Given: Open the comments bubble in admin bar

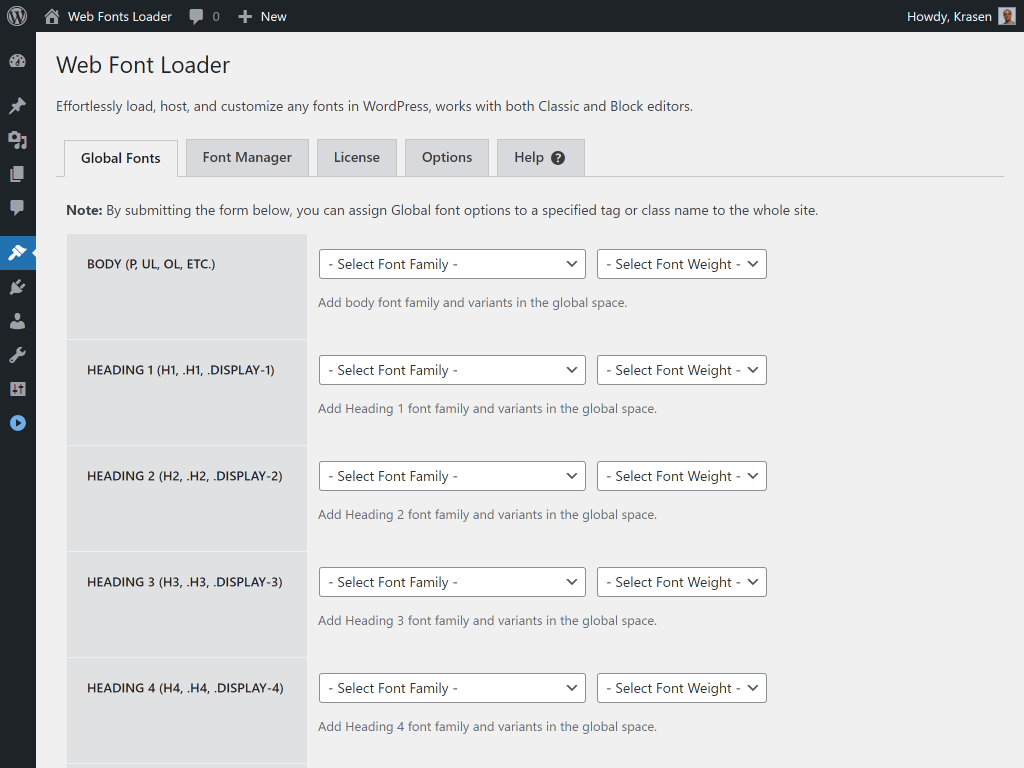Looking at the screenshot, I should [x=196, y=16].
